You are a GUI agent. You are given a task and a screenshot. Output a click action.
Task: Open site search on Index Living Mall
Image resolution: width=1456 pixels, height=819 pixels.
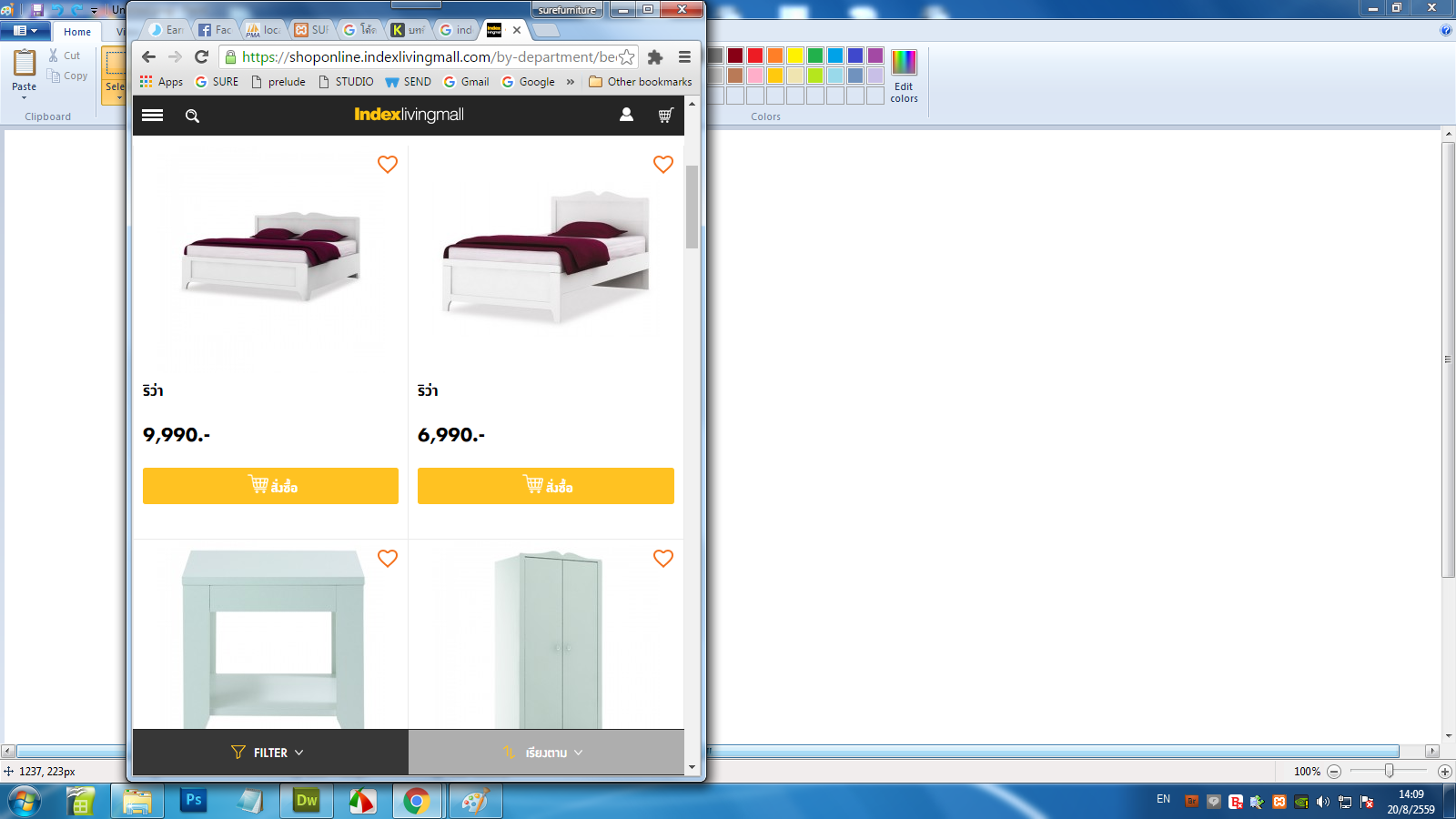click(x=192, y=116)
